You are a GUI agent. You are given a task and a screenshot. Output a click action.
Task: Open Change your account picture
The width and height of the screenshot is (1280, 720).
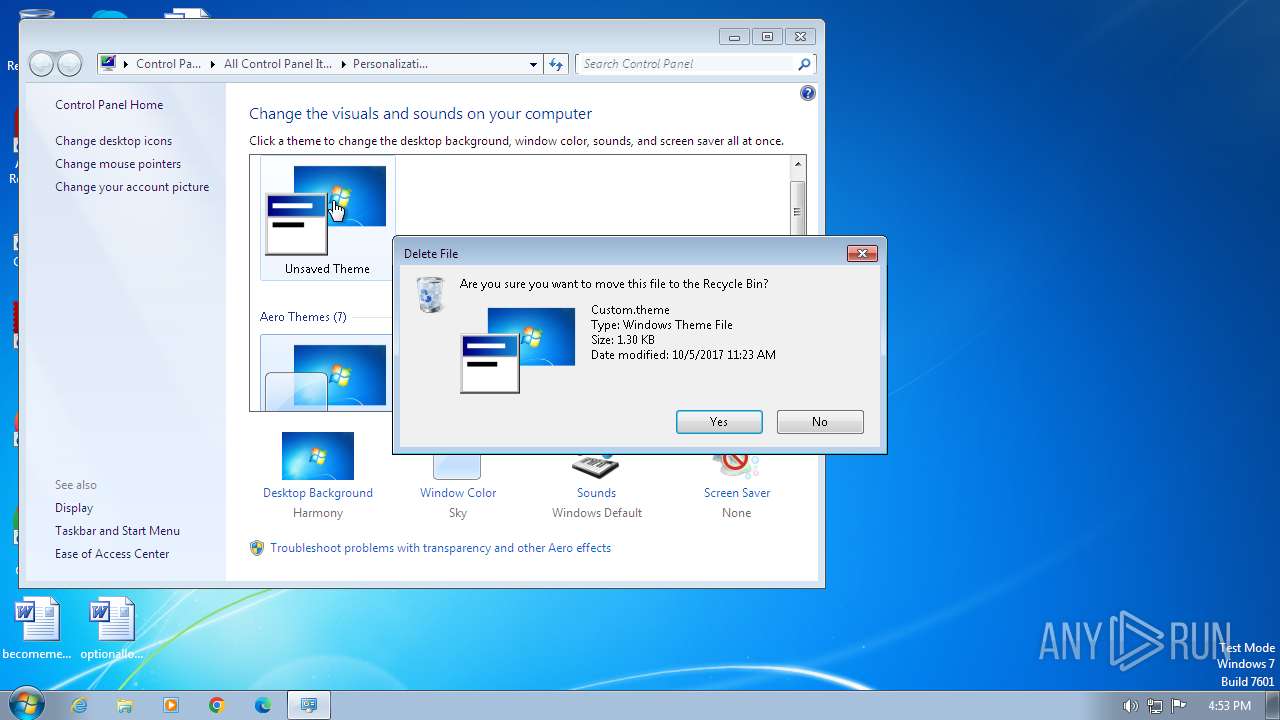pos(132,187)
